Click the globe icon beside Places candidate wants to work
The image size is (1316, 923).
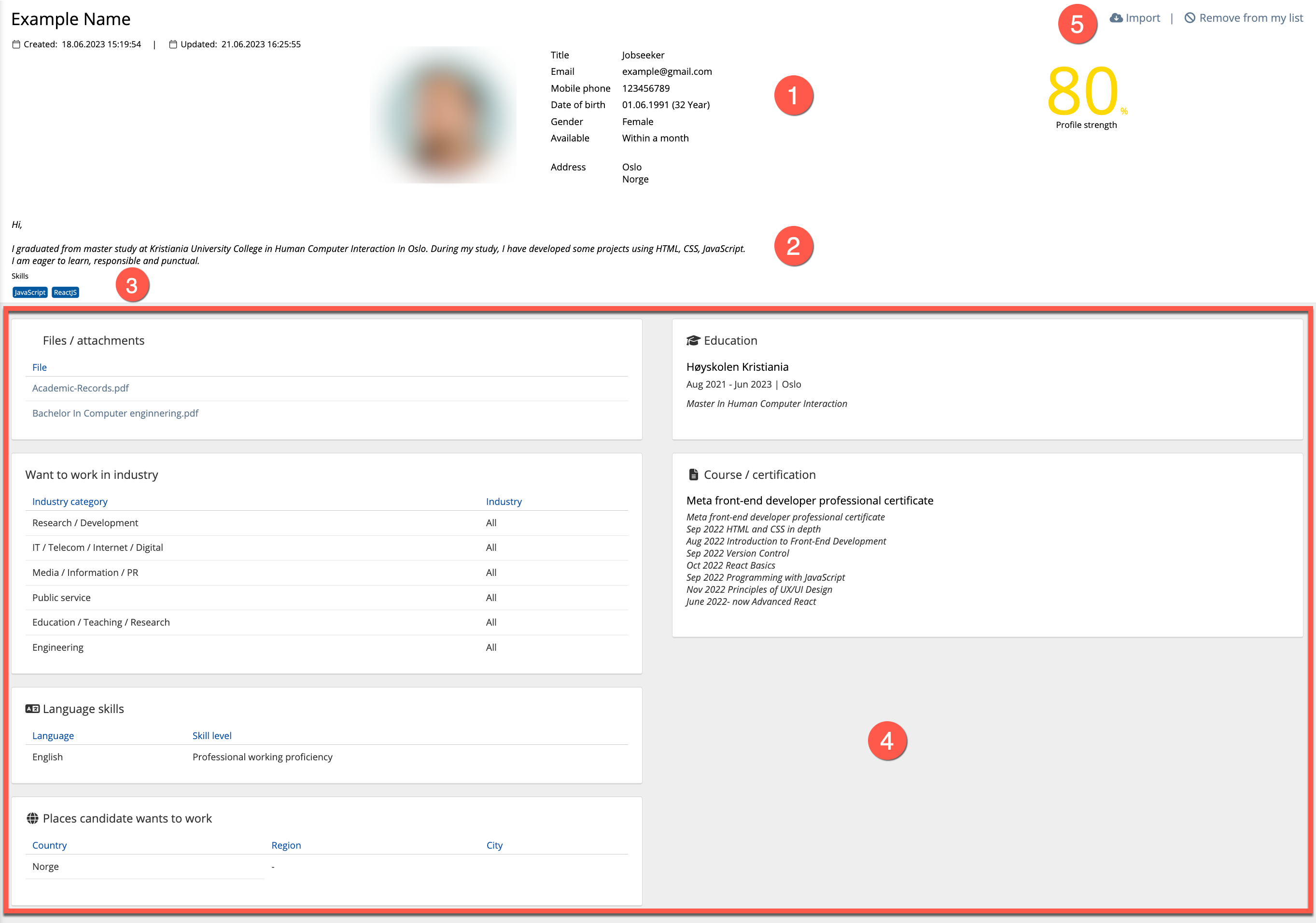33,819
